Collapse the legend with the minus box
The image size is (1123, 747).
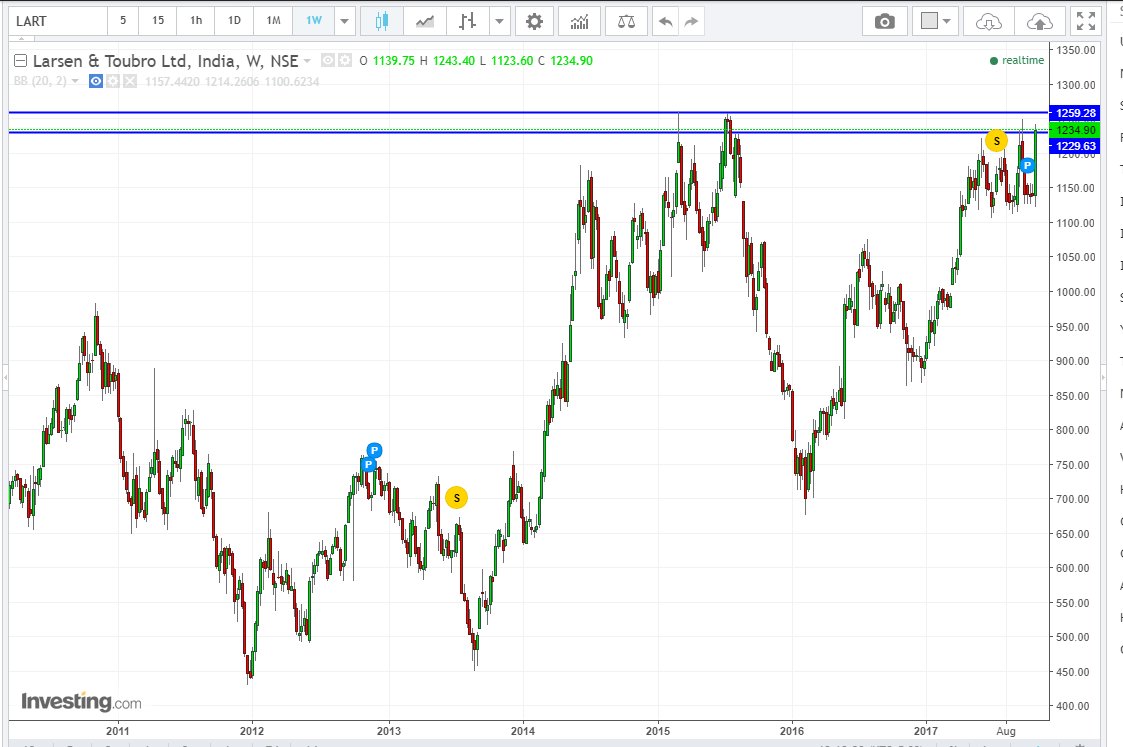coord(21,61)
